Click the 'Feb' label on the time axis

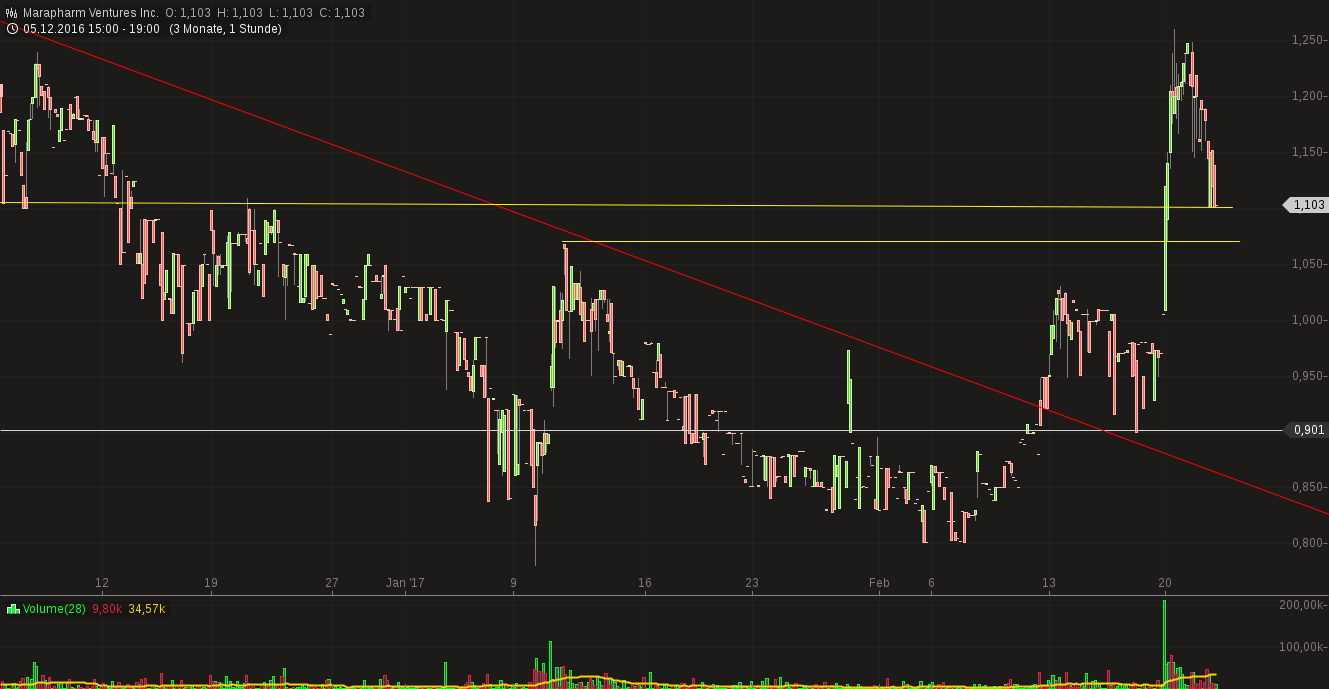[879, 582]
